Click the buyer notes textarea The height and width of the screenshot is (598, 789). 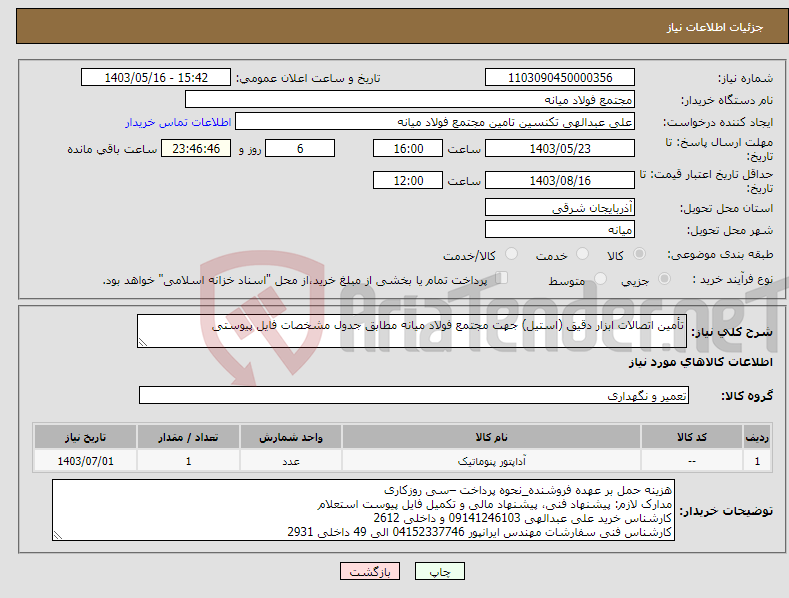[x=363, y=510]
